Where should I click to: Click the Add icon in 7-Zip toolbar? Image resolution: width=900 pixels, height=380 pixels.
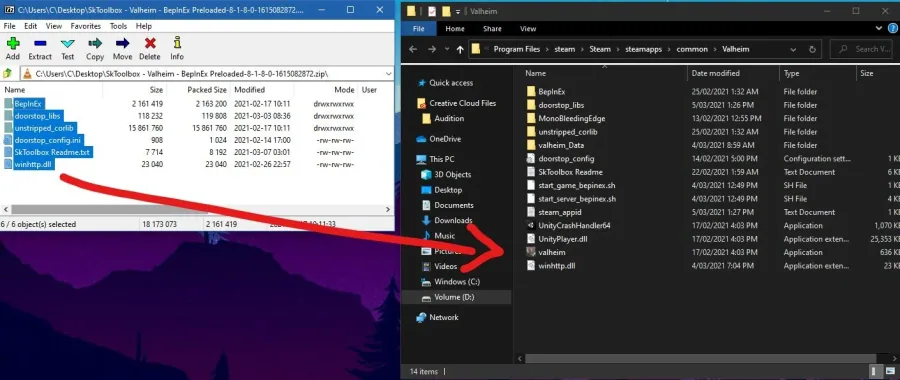point(13,44)
